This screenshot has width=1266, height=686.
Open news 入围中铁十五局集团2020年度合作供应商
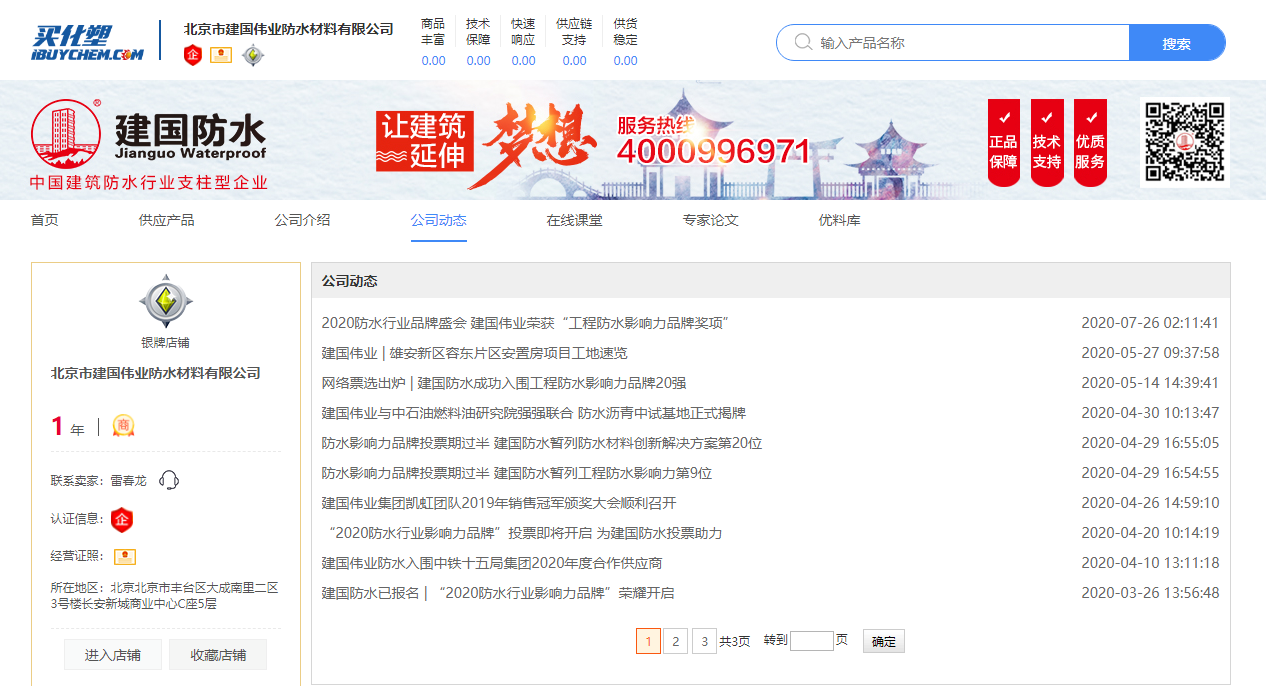click(x=491, y=563)
